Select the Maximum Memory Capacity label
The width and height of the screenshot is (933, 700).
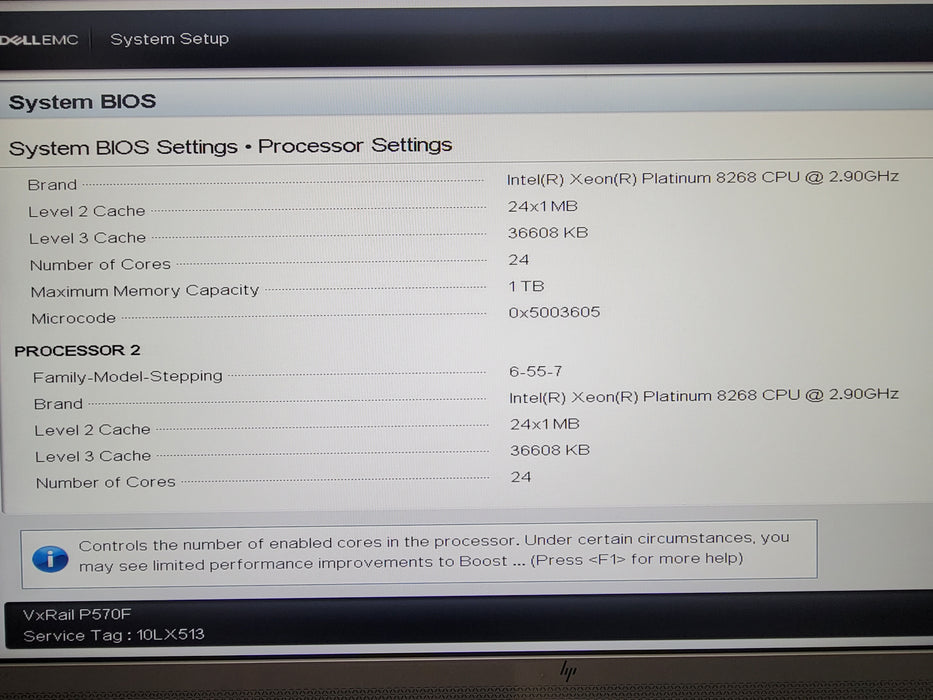pyautogui.click(x=145, y=291)
